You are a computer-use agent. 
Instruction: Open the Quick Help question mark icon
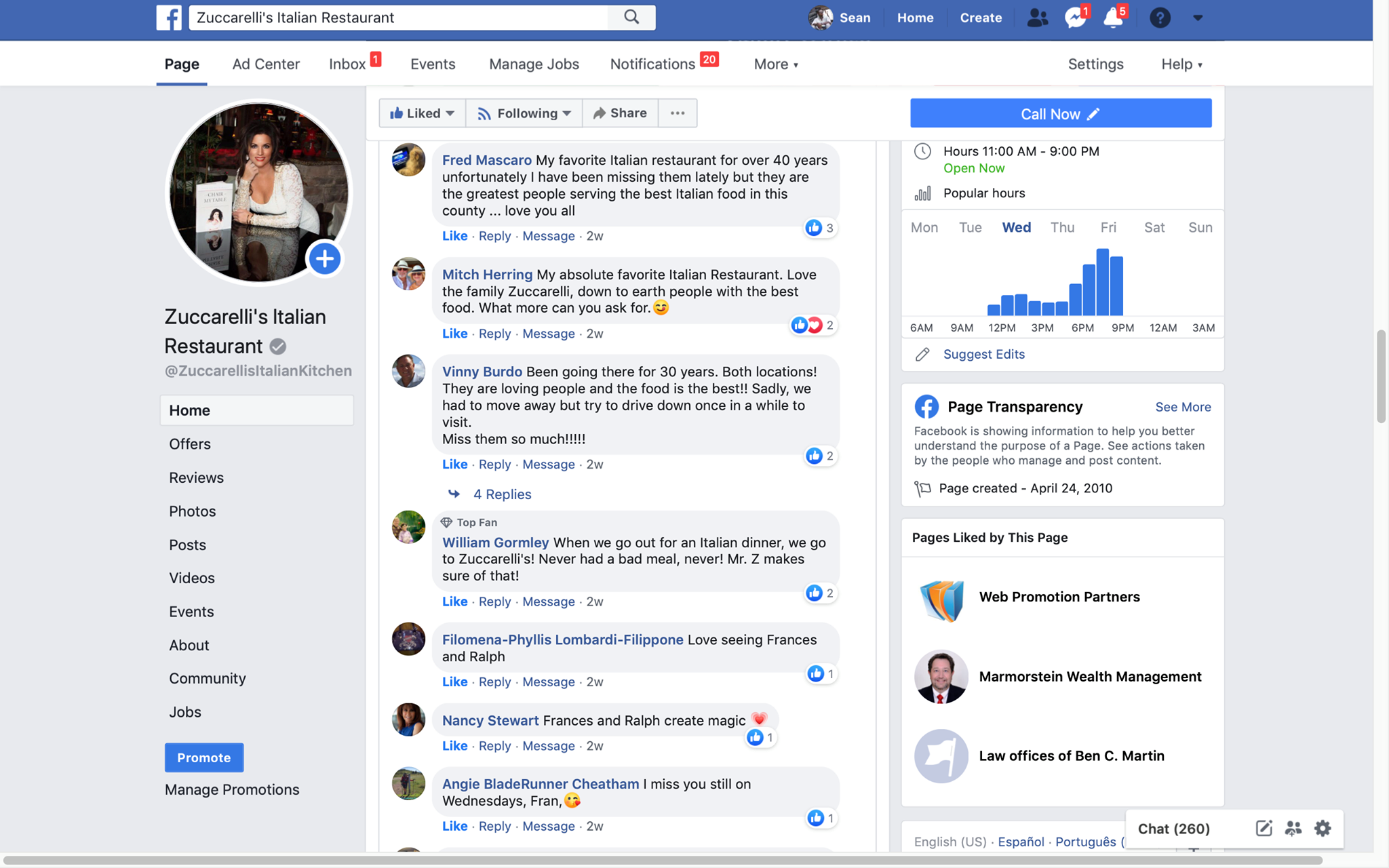point(1160,18)
